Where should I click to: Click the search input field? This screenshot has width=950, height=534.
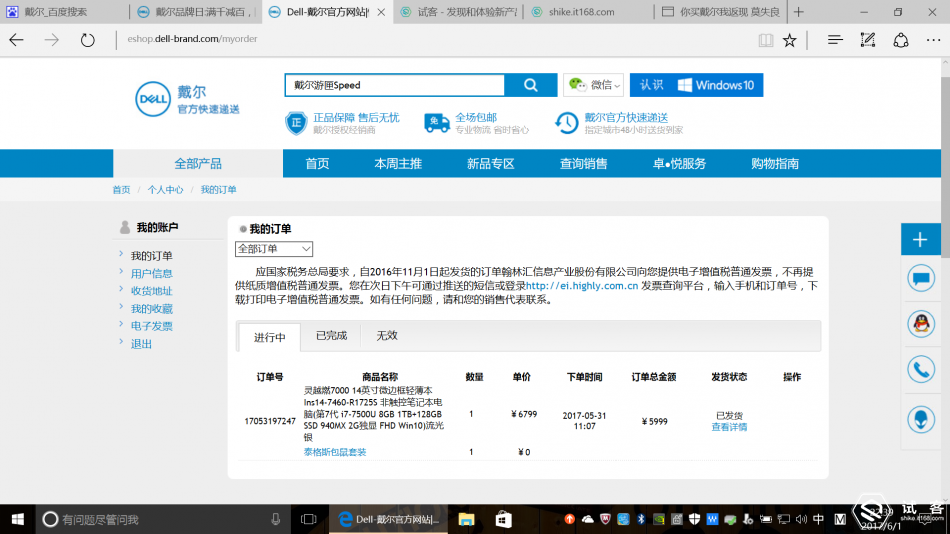394,85
